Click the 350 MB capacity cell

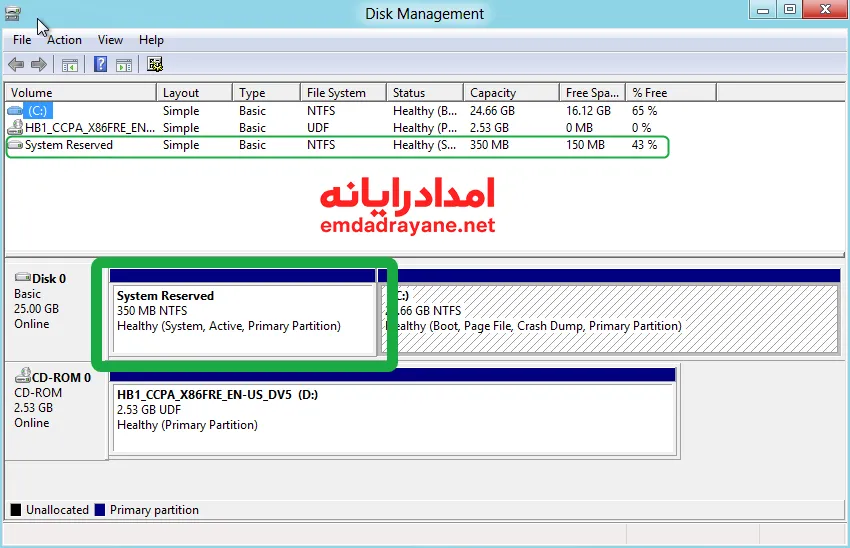489,145
